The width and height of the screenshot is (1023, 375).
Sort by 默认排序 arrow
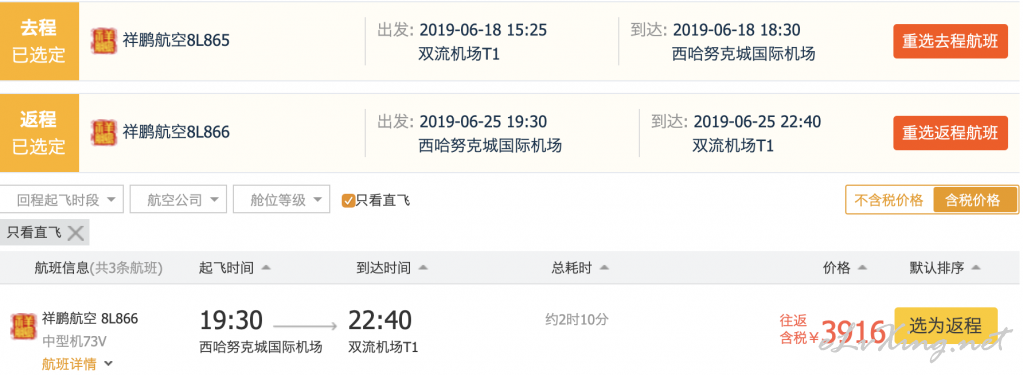(x=976, y=268)
